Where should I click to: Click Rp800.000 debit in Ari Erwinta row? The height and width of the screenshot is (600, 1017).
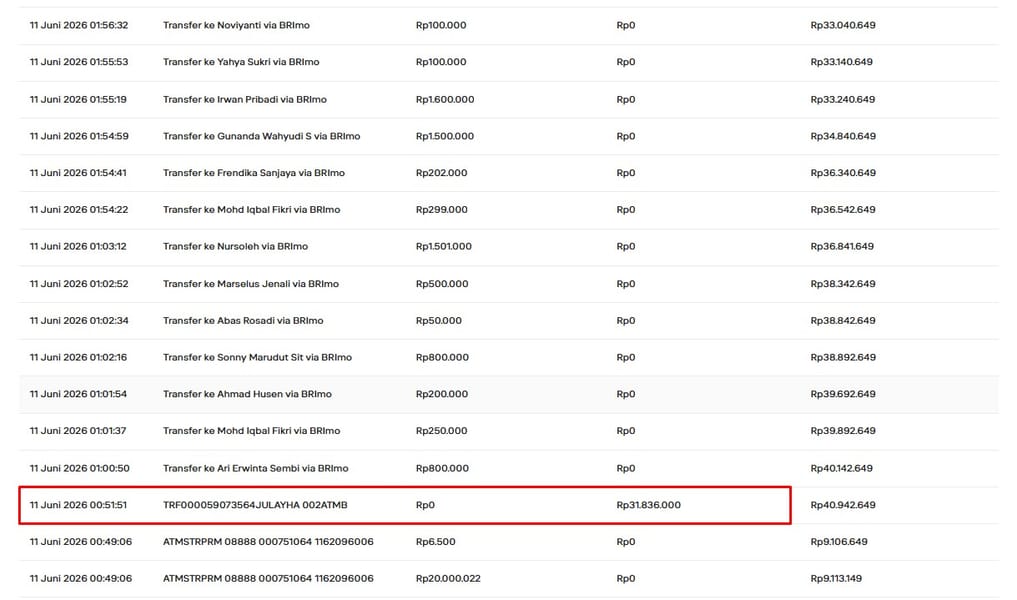(442, 468)
